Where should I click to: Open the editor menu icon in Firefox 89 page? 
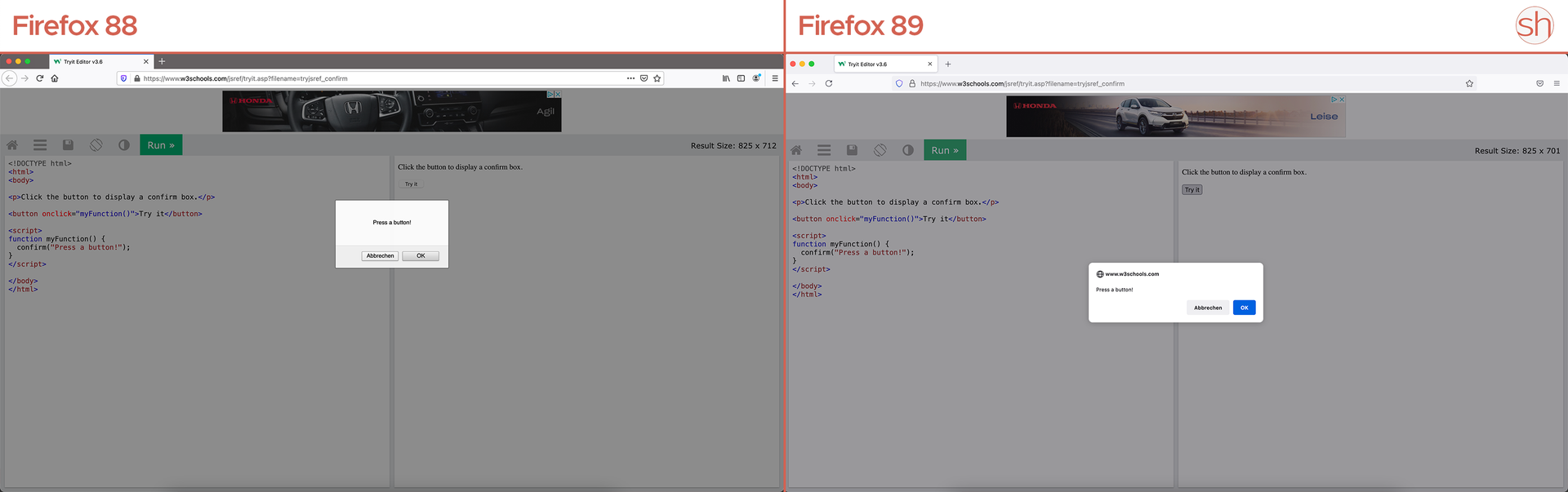[824, 150]
